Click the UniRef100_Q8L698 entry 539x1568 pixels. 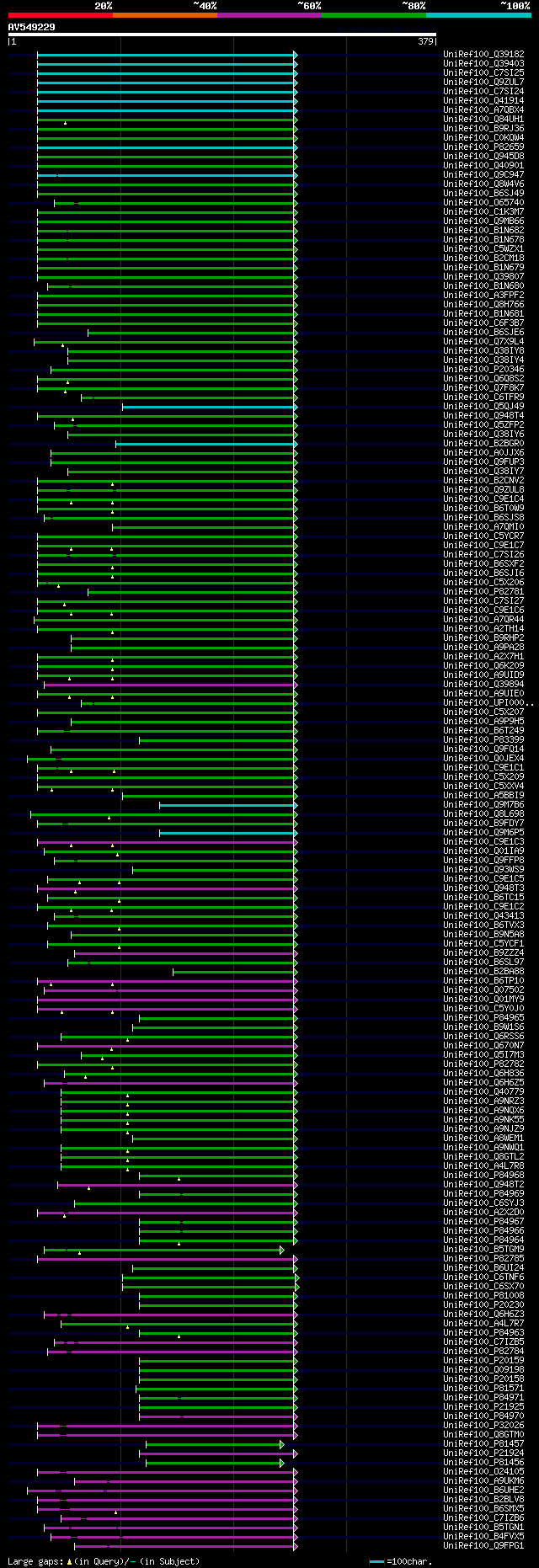[x=483, y=814]
